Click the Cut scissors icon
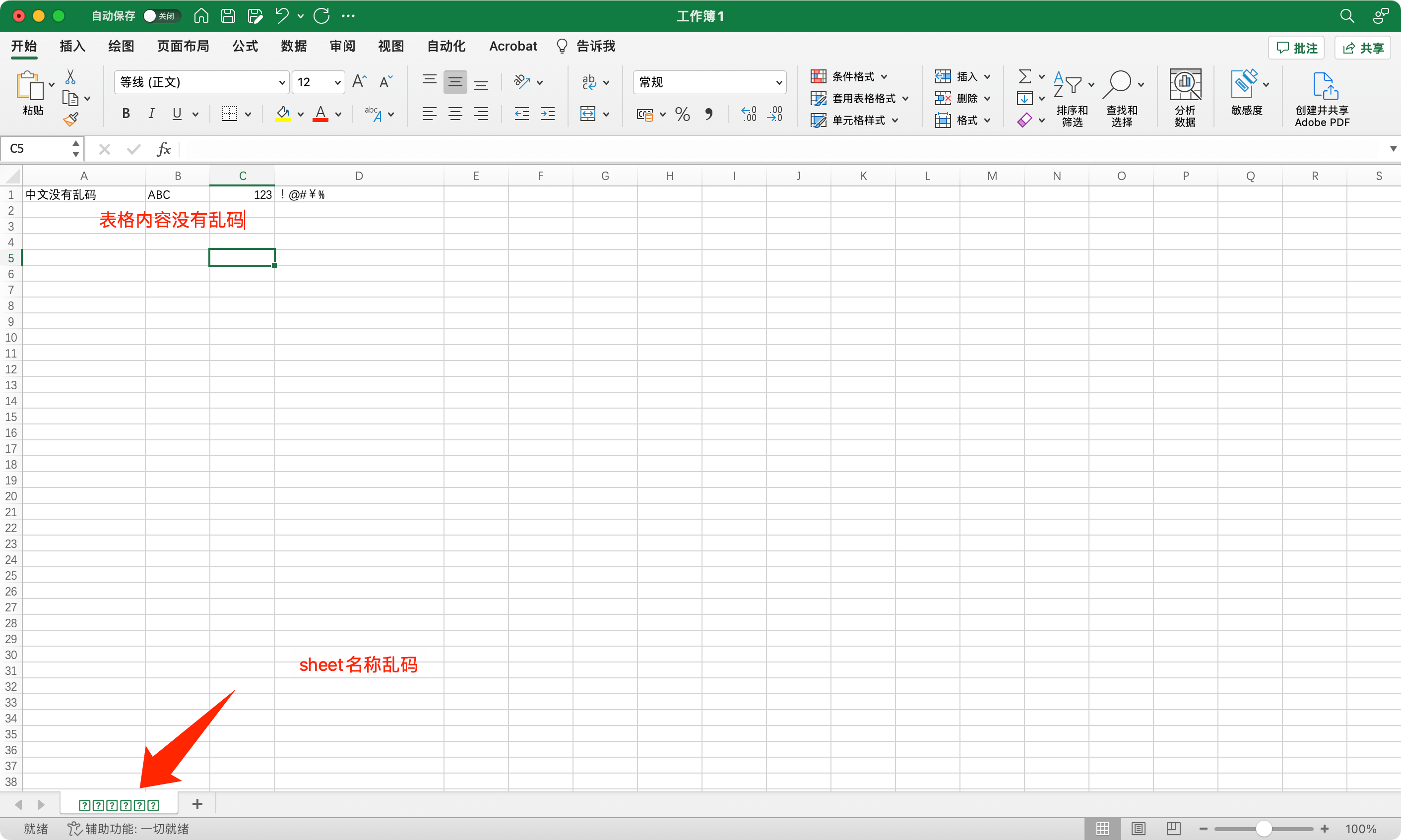1401x840 pixels. coord(70,77)
